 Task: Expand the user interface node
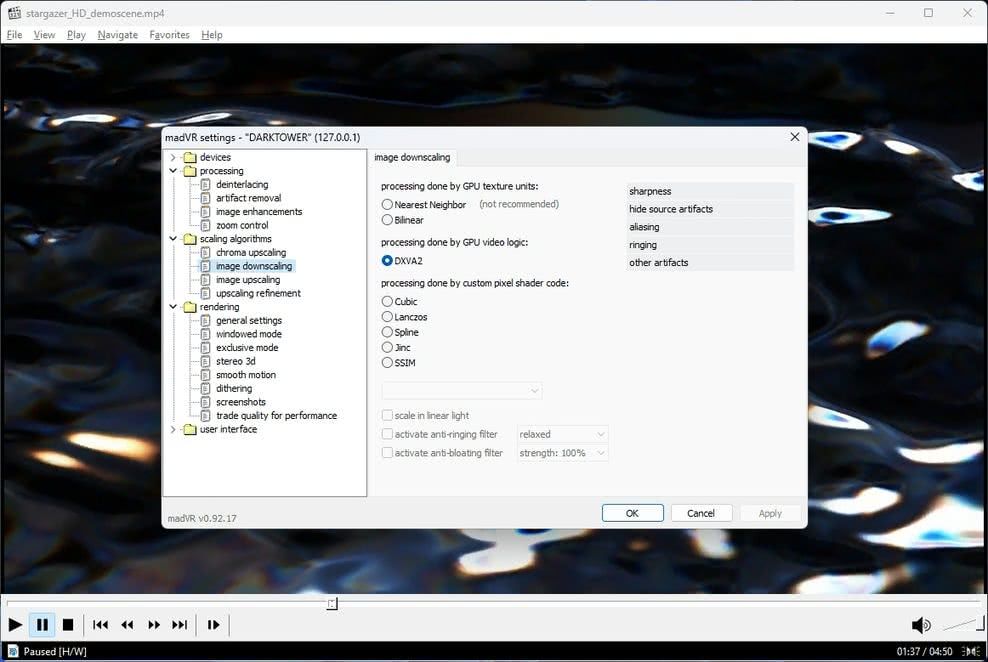(173, 430)
